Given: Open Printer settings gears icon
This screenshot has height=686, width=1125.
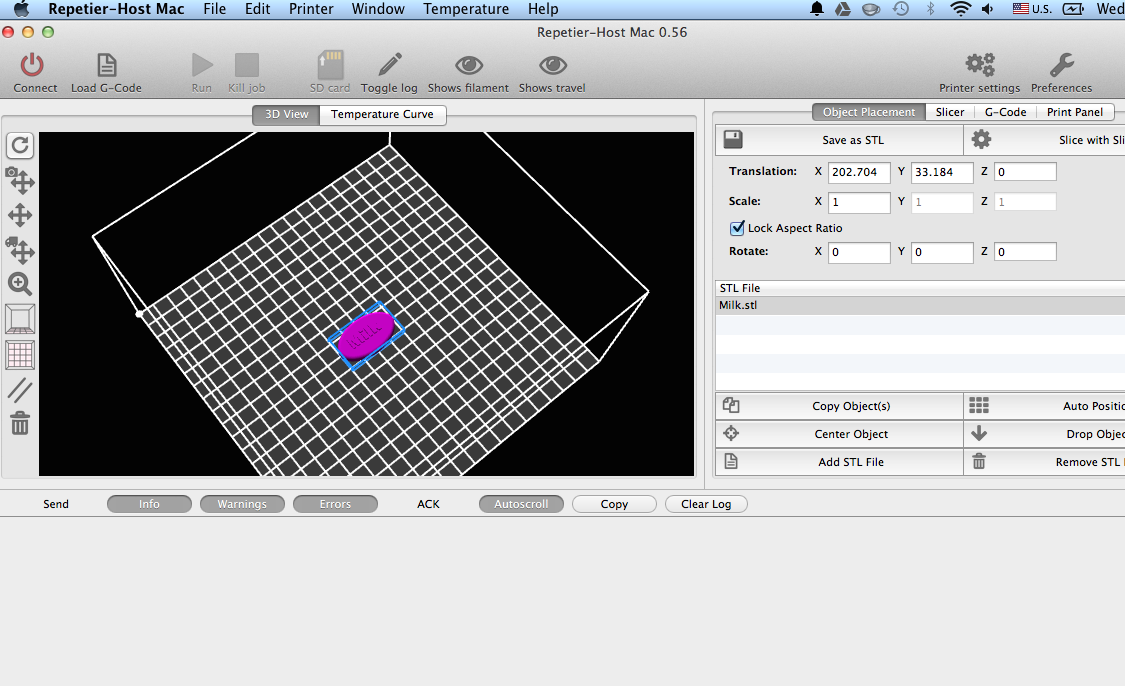Looking at the screenshot, I should [x=980, y=65].
